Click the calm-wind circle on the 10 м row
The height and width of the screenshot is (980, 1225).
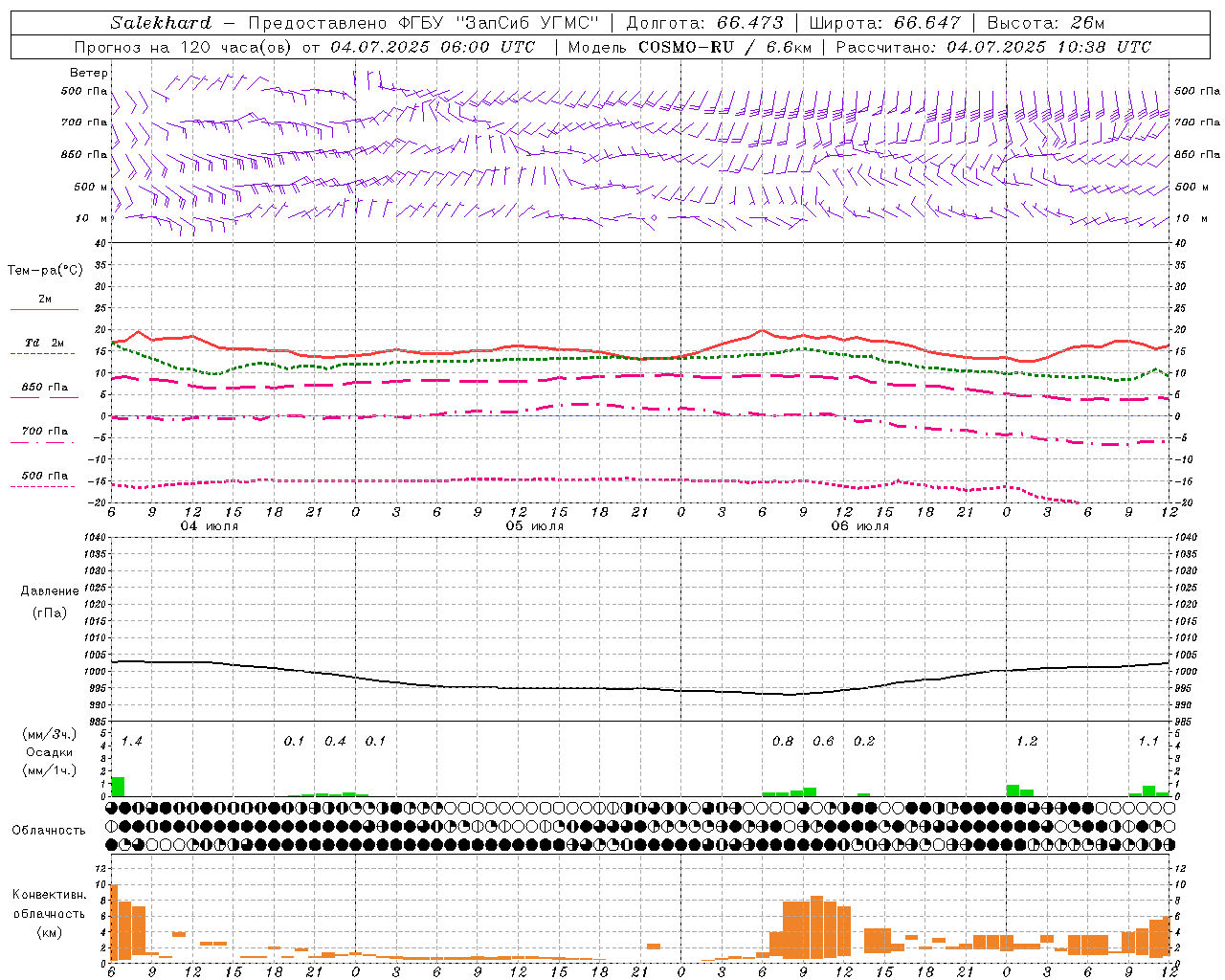point(654,218)
